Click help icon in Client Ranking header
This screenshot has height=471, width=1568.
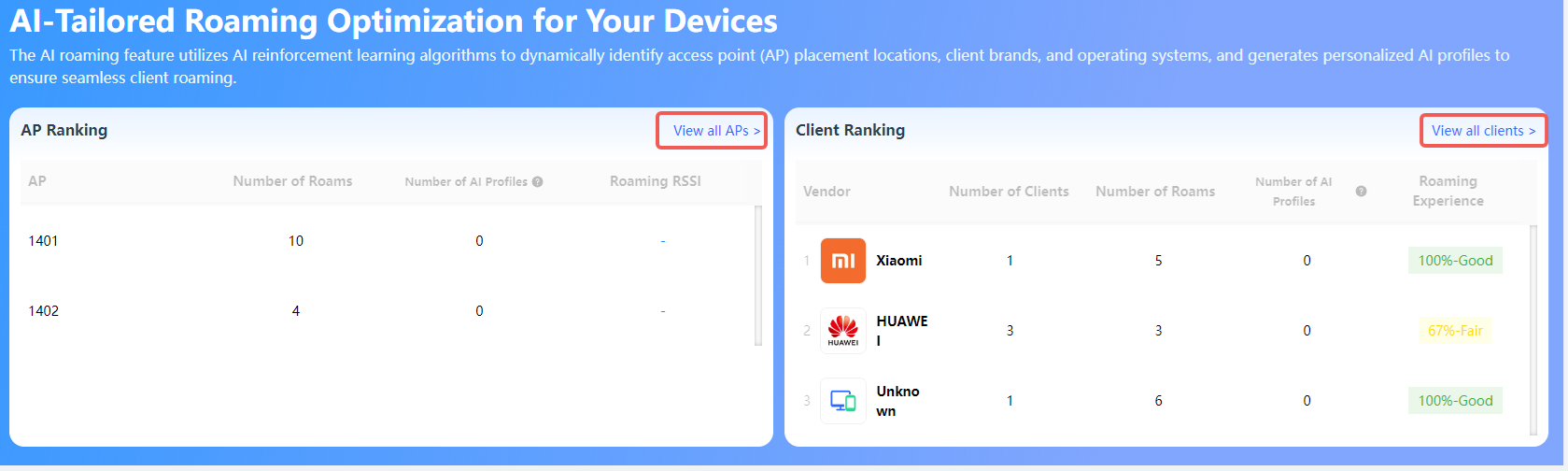pyautogui.click(x=1361, y=192)
